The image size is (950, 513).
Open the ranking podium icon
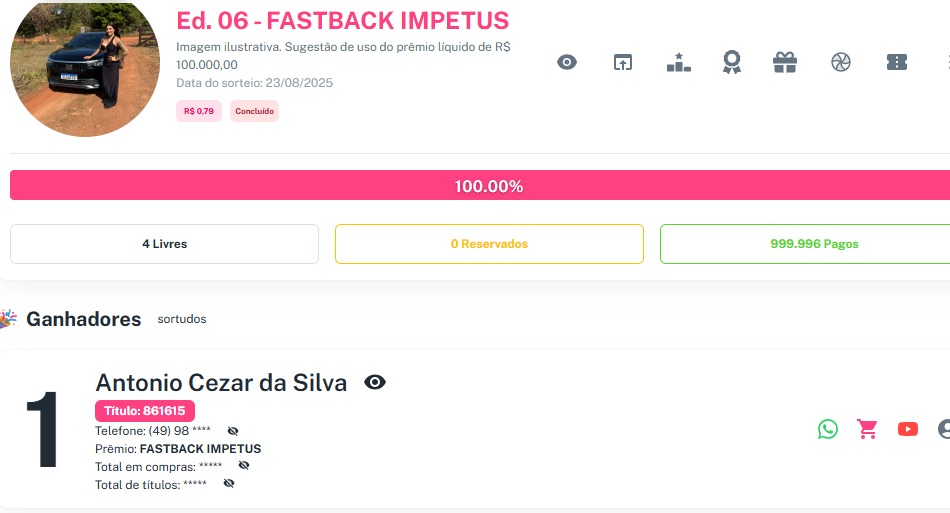[x=679, y=63]
